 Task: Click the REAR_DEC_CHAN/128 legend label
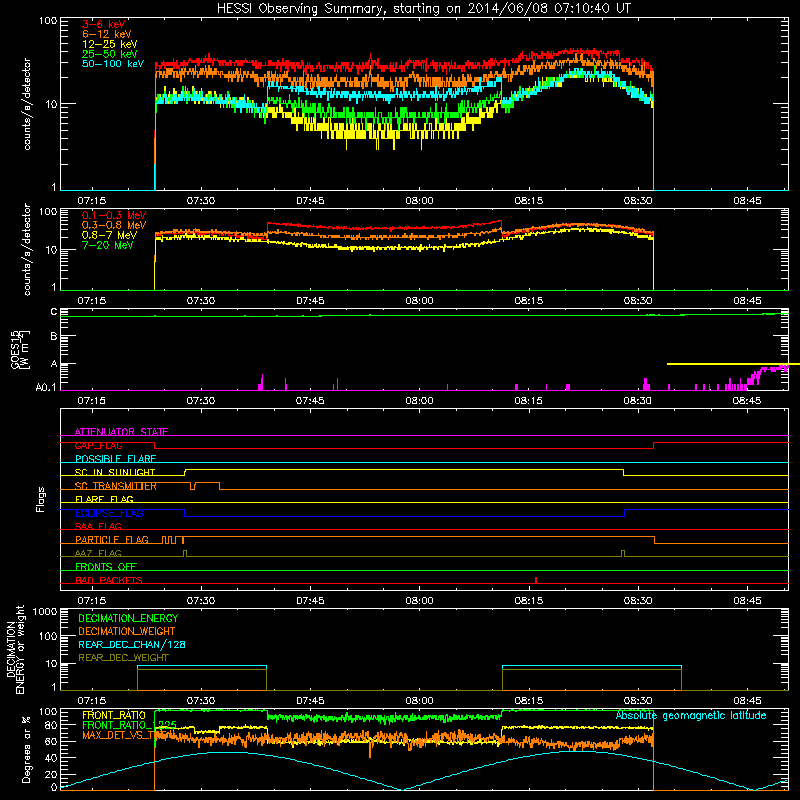[x=132, y=644]
